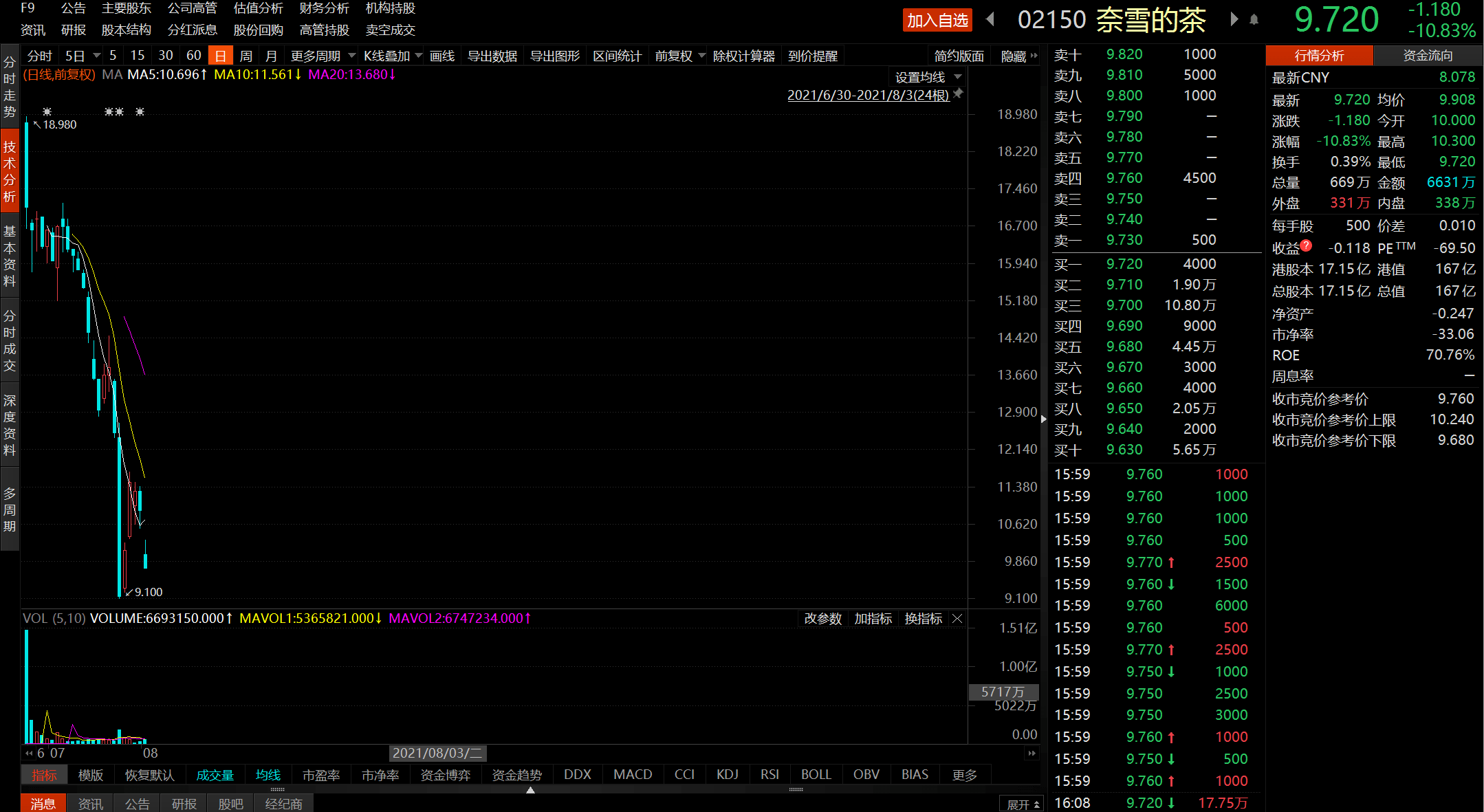This screenshot has width=1484, height=812.
Task: Click the last single star marker
Action: 140,111
